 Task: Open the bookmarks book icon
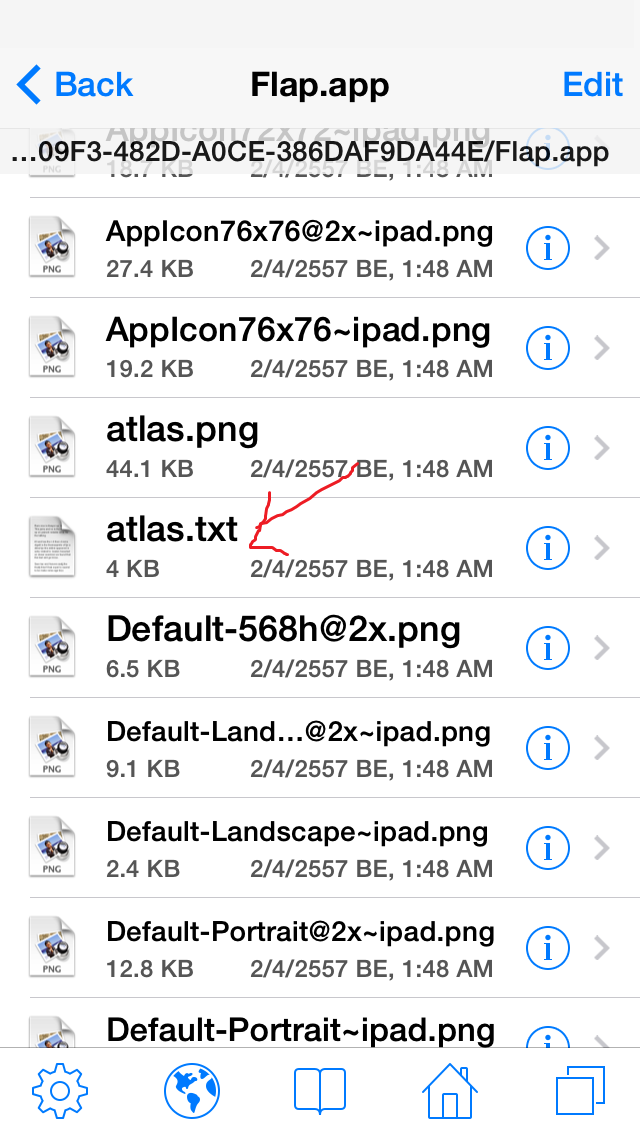tap(320, 1090)
